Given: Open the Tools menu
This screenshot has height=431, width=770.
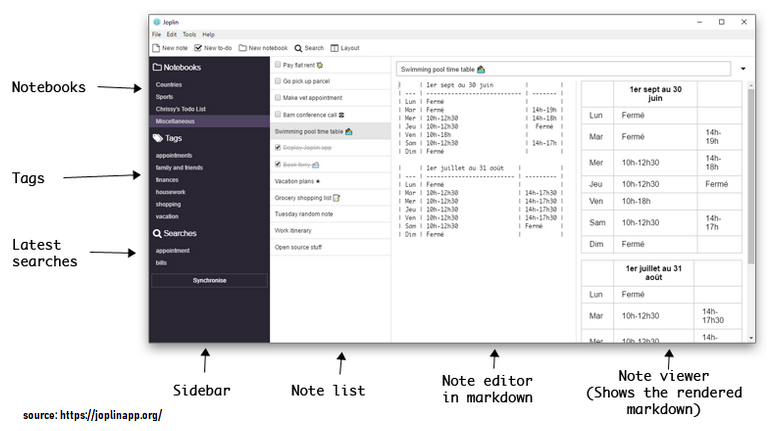Looking at the screenshot, I should click(189, 34).
